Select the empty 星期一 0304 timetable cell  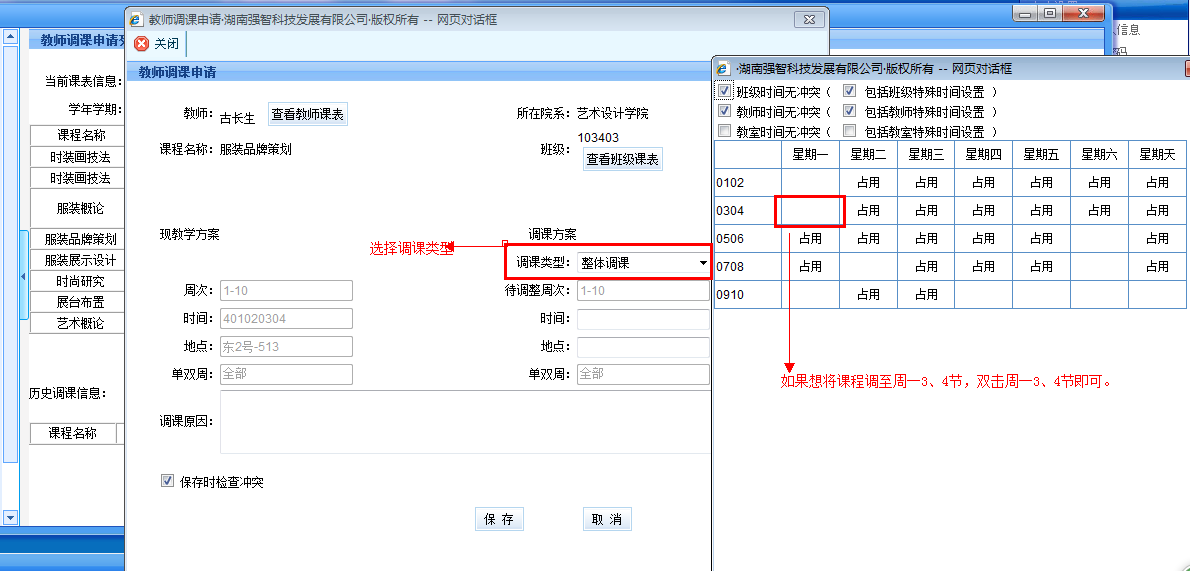[810, 211]
